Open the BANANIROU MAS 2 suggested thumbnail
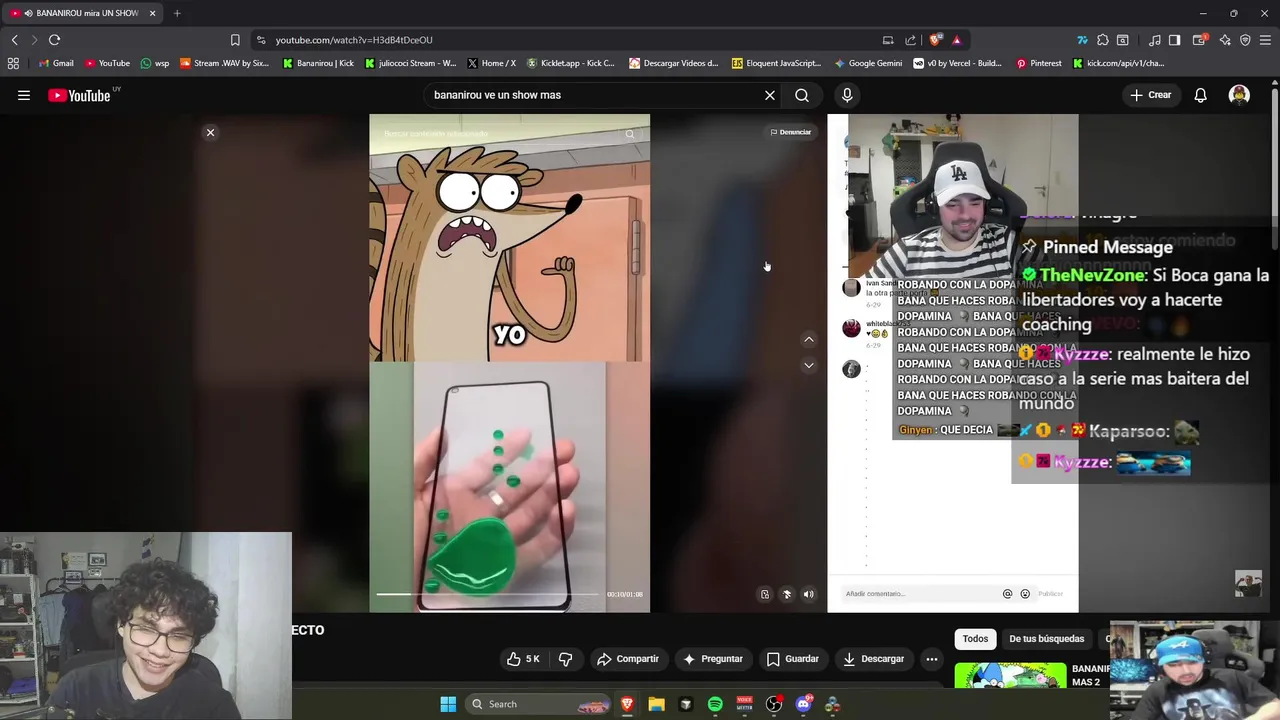1280x720 pixels. [1010, 676]
